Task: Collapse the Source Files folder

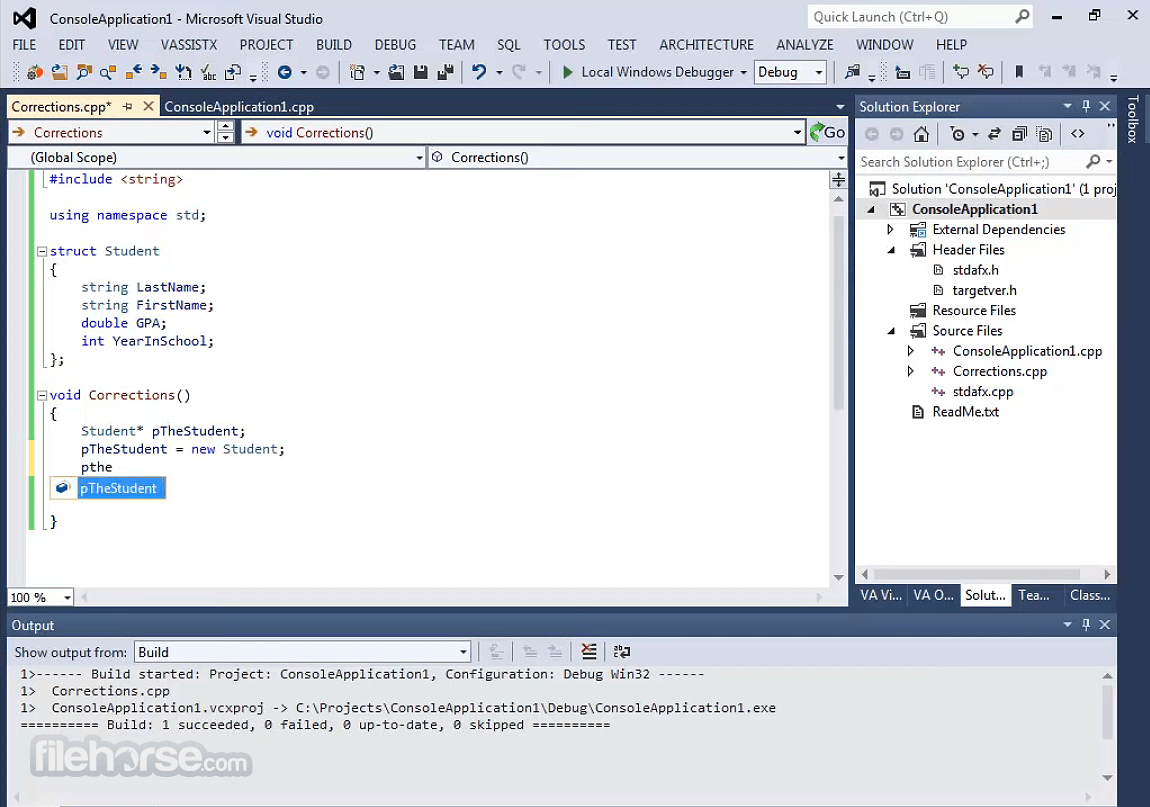Action: click(891, 331)
